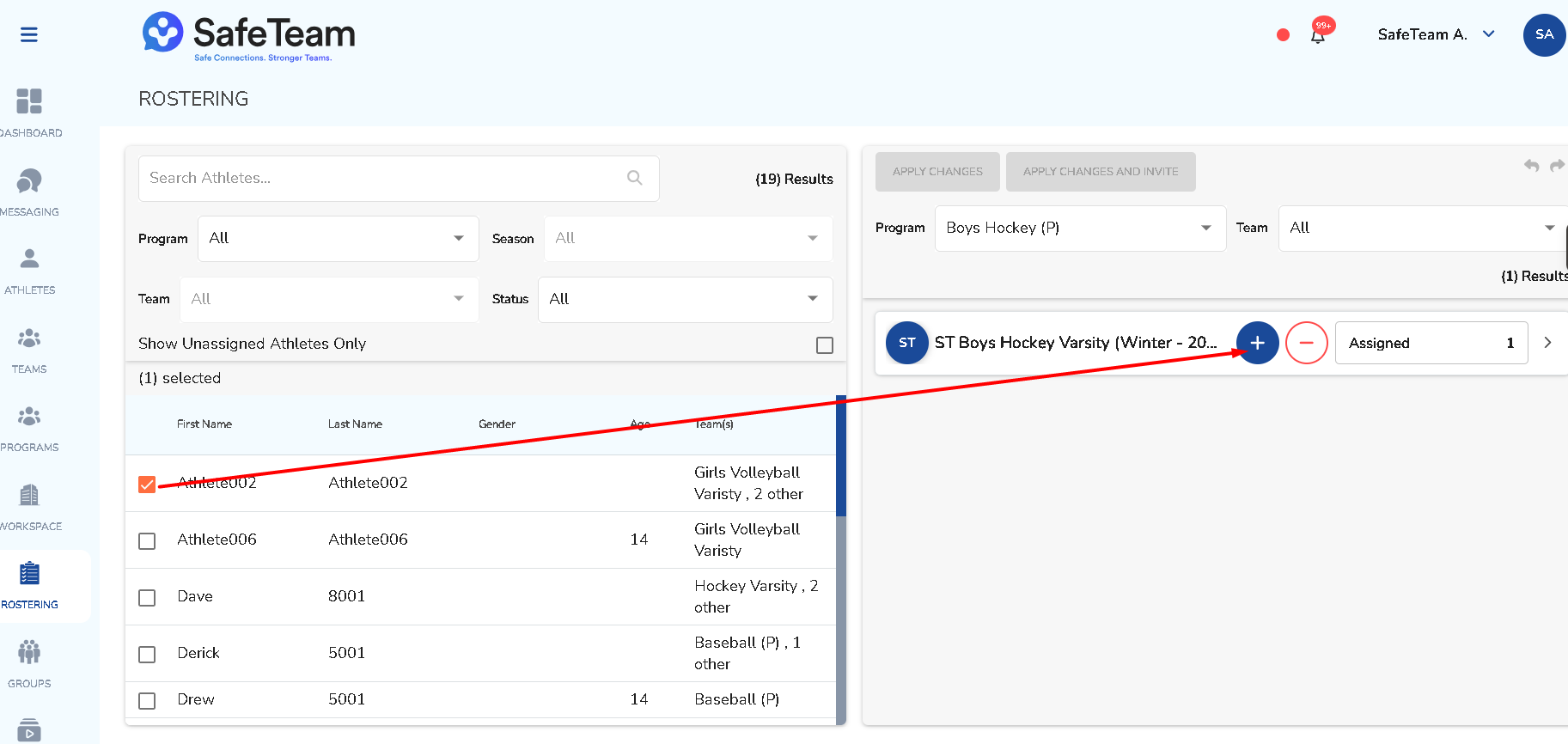The height and width of the screenshot is (744, 1568).
Task: Uncheck the Athlete002 row checkbox
Action: pyautogui.click(x=147, y=485)
